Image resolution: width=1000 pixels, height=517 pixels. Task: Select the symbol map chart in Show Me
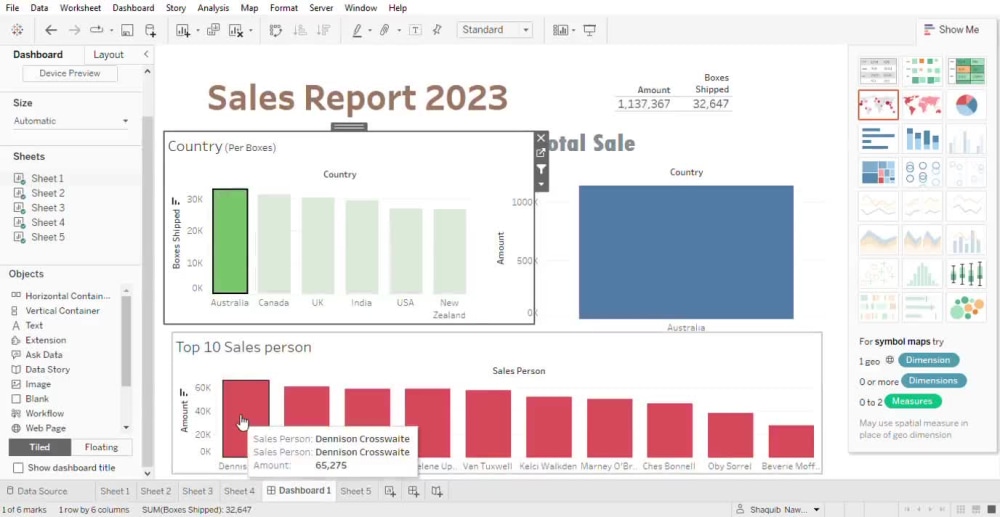point(878,105)
